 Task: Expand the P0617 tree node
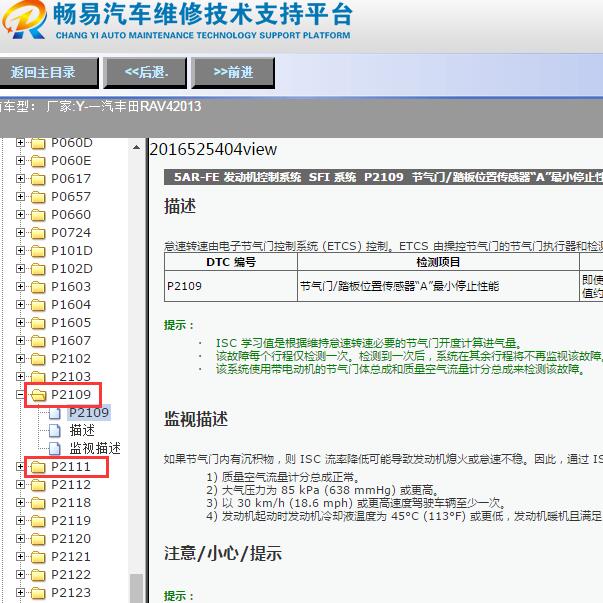pos(20,178)
